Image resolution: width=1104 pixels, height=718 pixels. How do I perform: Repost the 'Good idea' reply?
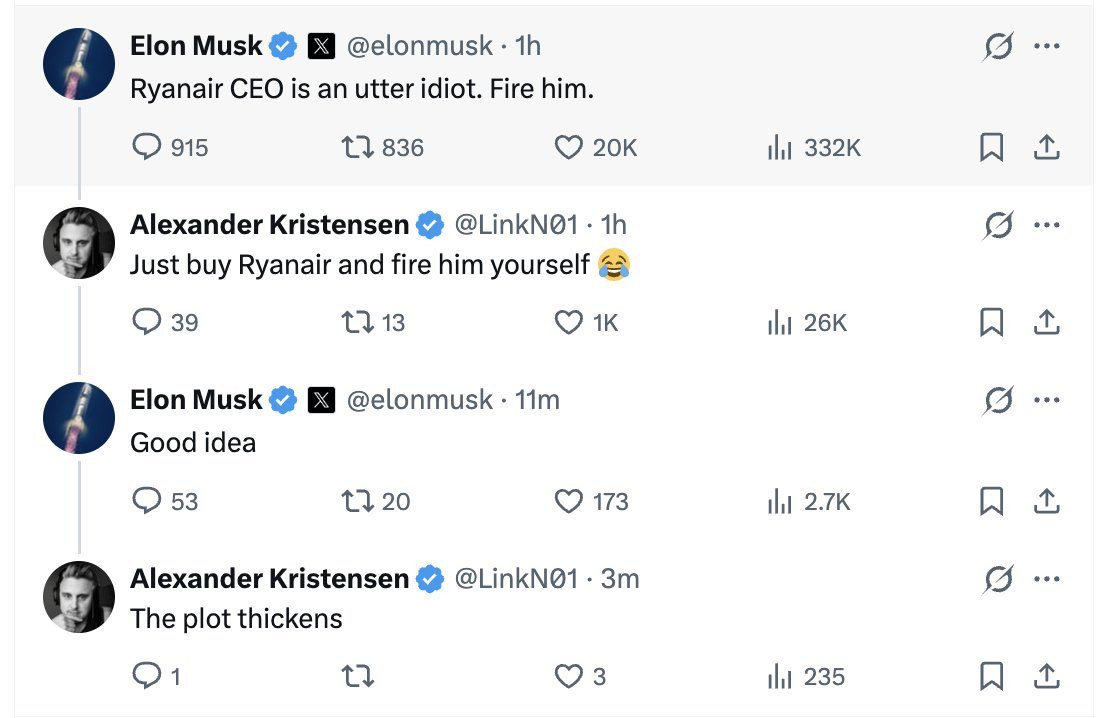tap(357, 501)
